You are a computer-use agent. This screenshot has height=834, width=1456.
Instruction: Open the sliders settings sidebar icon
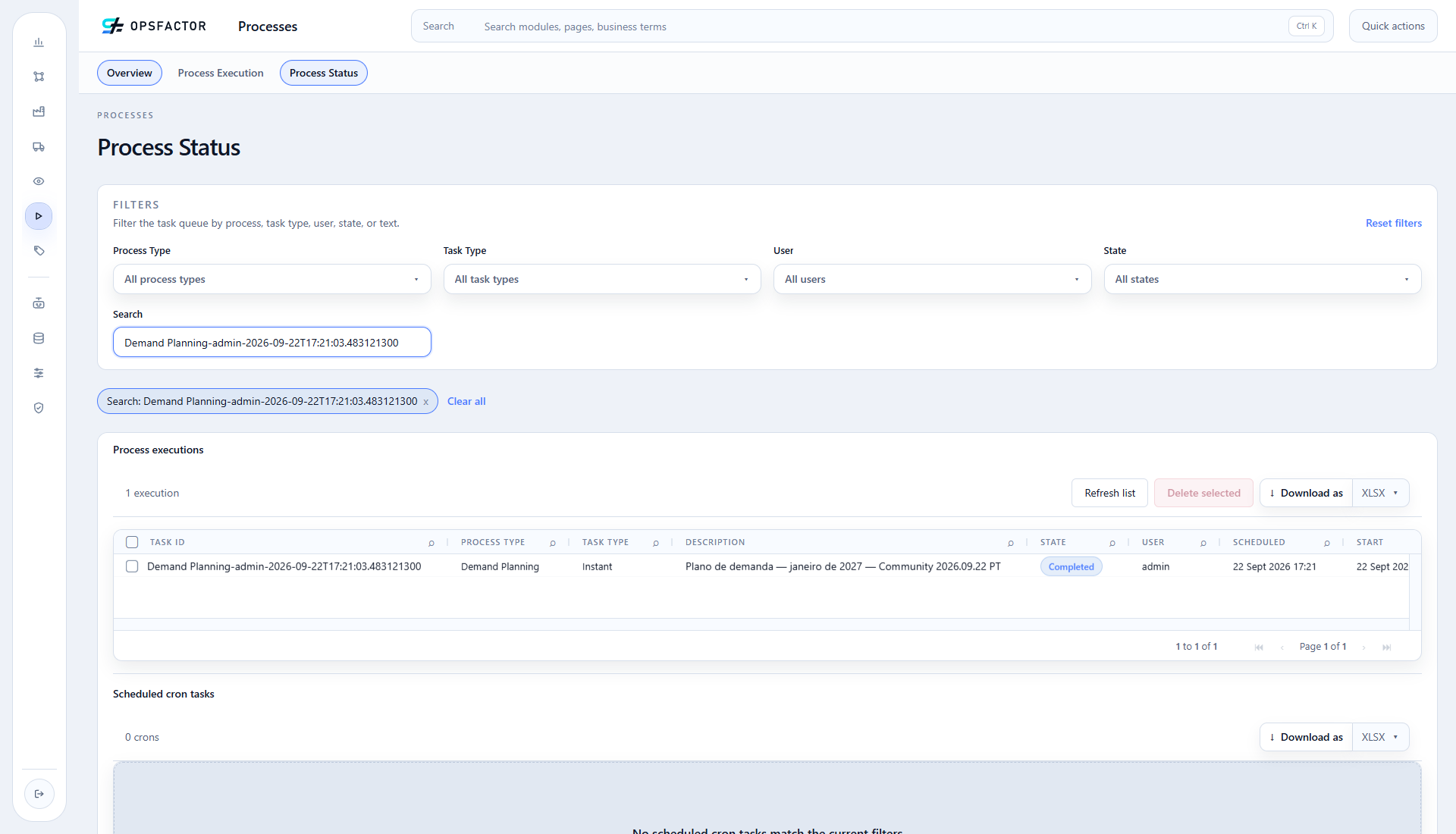coord(39,373)
